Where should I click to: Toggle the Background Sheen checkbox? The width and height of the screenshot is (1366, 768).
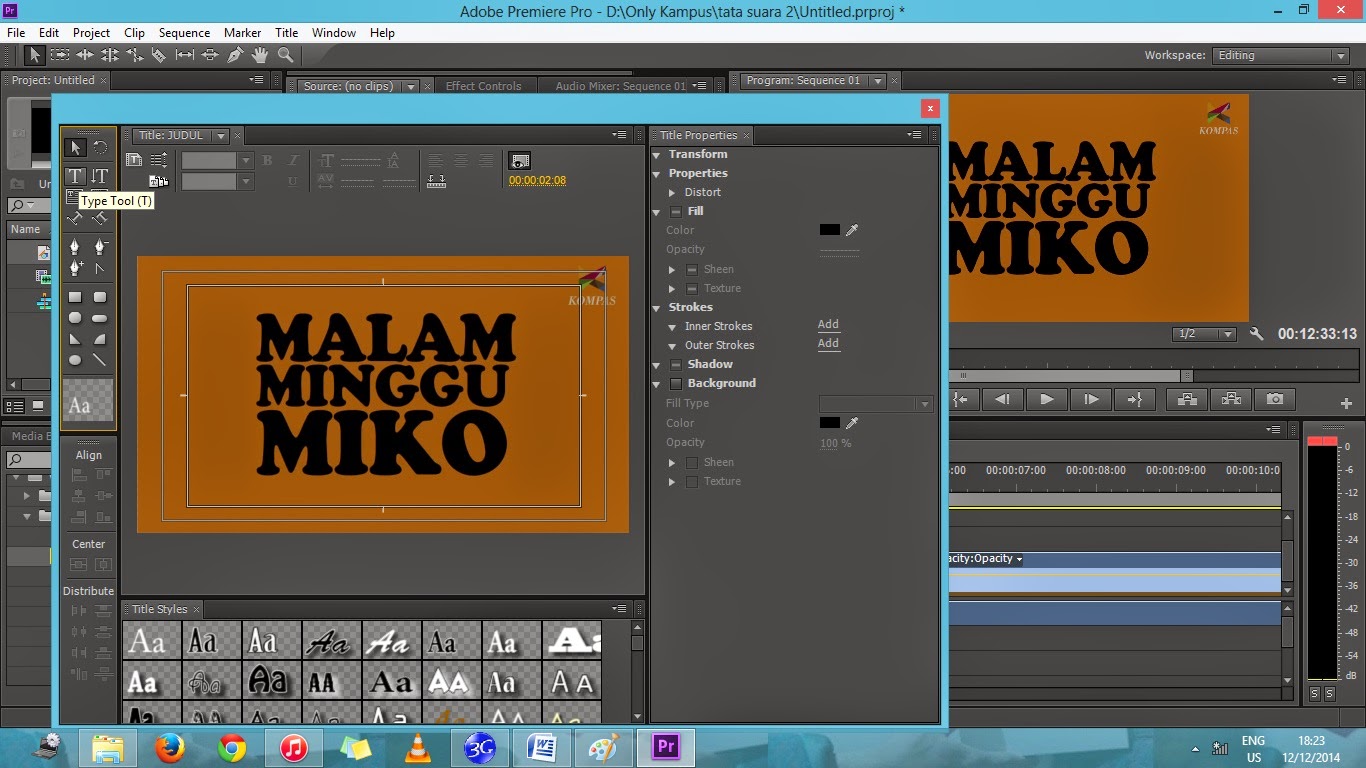point(692,463)
